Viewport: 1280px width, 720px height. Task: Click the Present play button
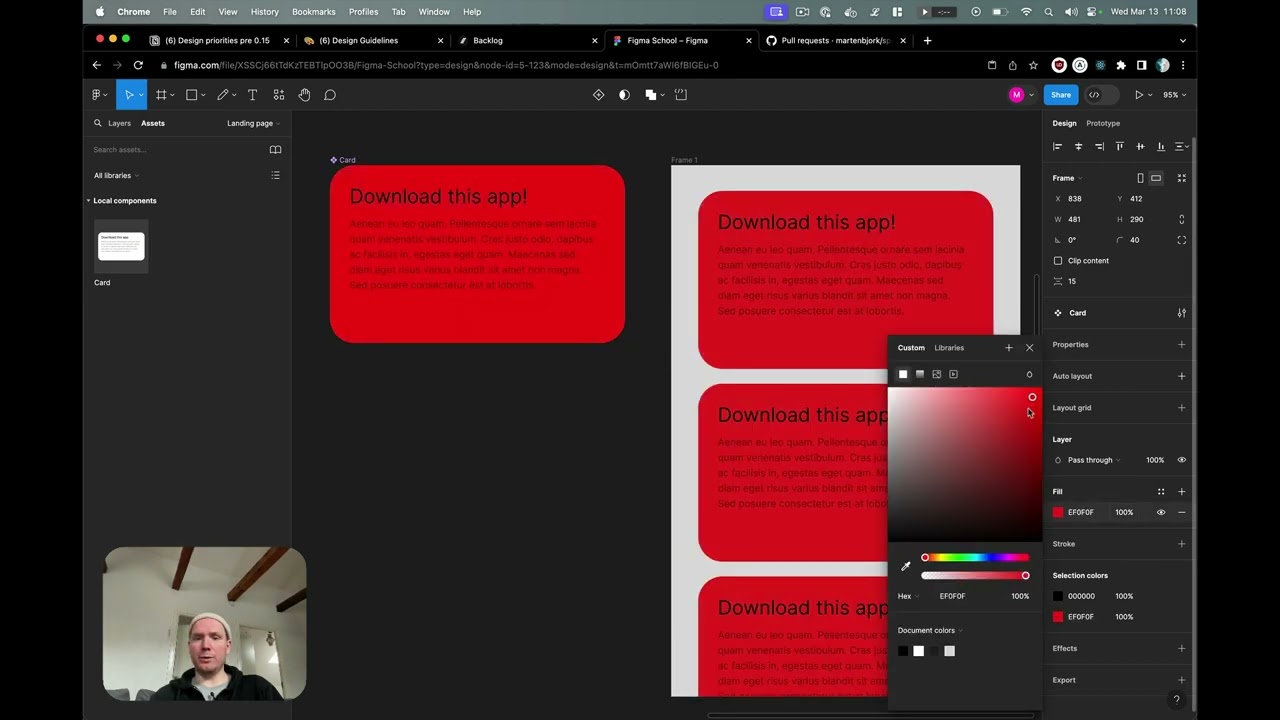1138,95
